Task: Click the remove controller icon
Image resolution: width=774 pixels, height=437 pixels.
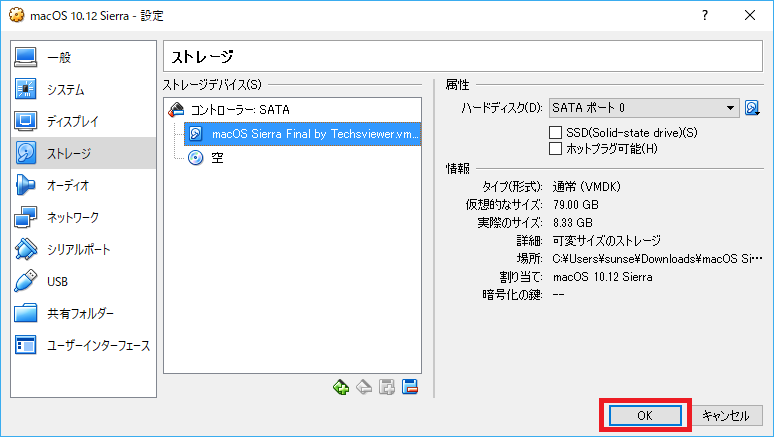Action: [x=364, y=387]
